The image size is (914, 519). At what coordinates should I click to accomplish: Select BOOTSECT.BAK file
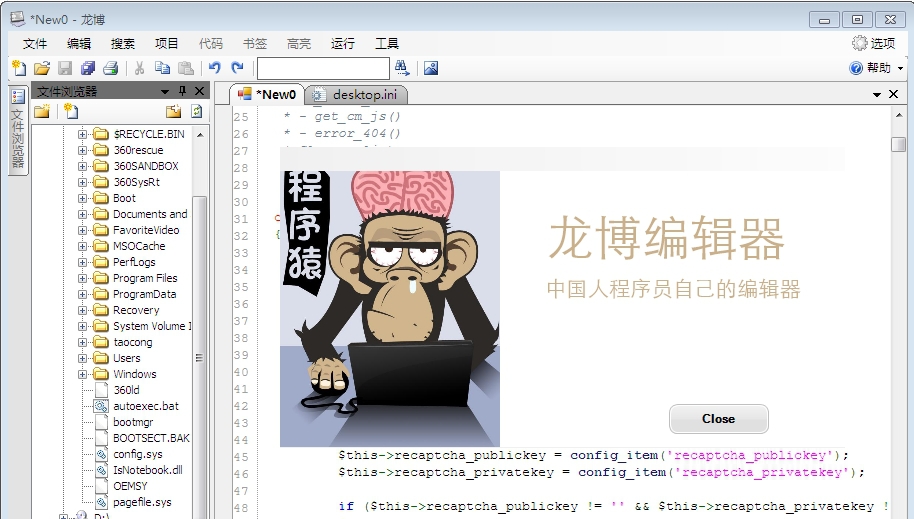(x=151, y=438)
